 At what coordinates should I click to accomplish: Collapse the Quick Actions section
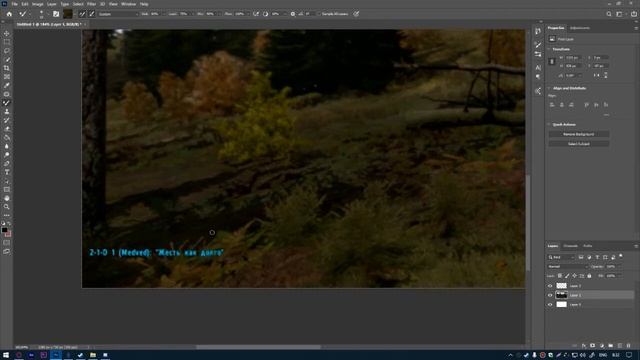pos(549,124)
